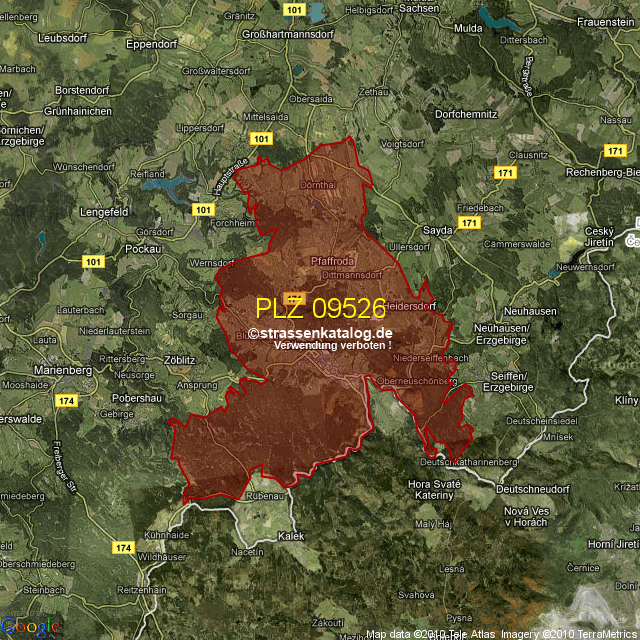Click the 171 shield above Rechenberg-Bienenmühle
640x640 pixels.
coord(615,150)
